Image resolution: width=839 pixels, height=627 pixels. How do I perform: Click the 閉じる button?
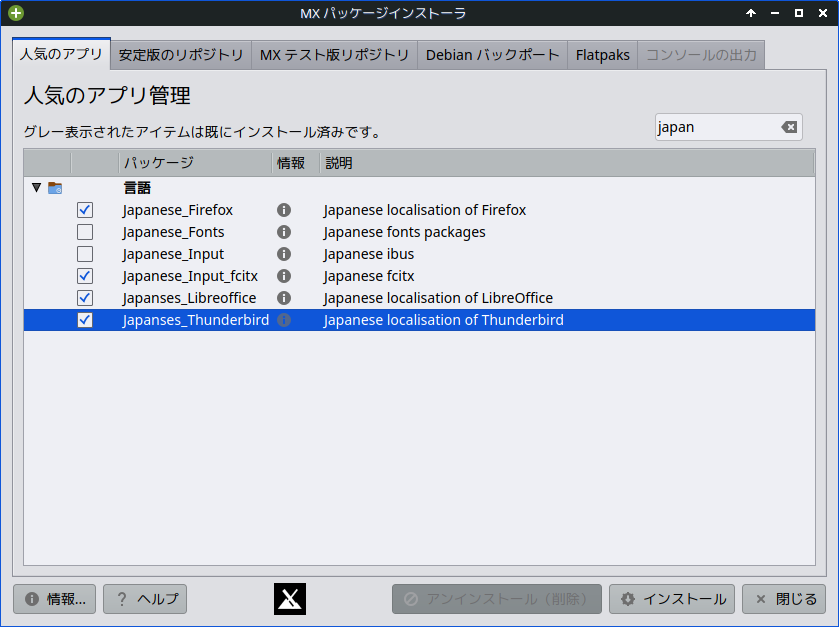(x=784, y=599)
